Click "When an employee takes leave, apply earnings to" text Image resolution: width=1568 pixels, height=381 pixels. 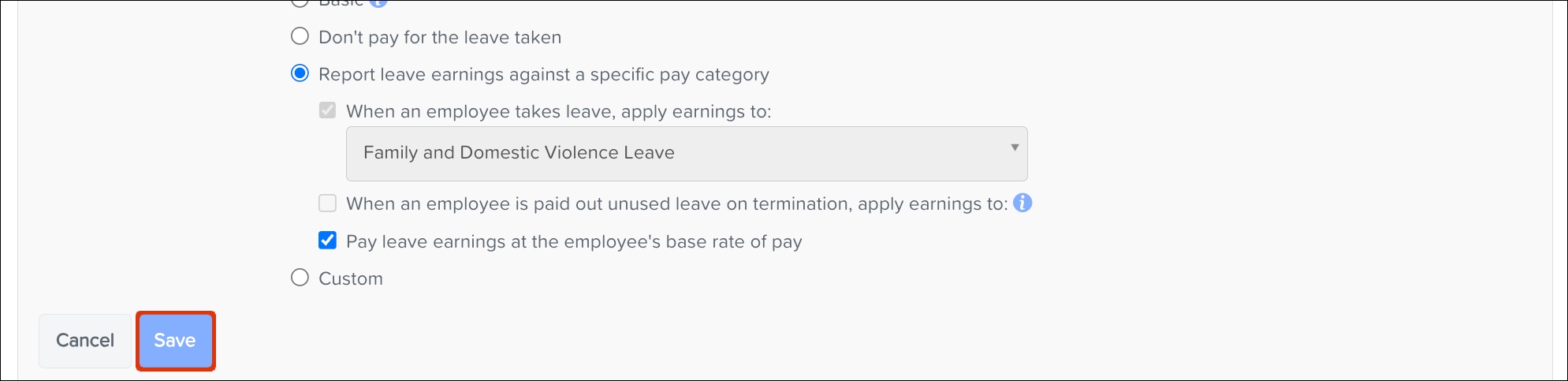pos(558,111)
